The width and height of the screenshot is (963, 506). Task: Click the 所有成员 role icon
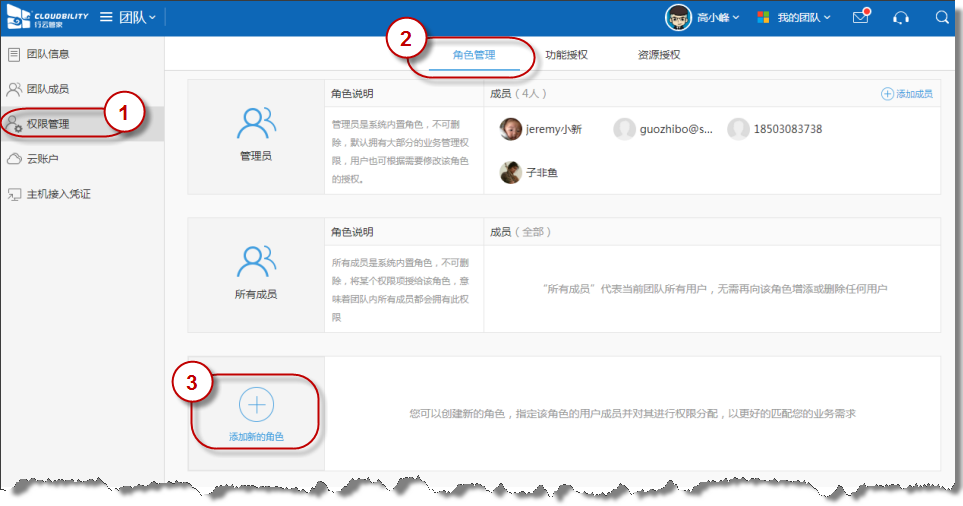click(x=256, y=262)
